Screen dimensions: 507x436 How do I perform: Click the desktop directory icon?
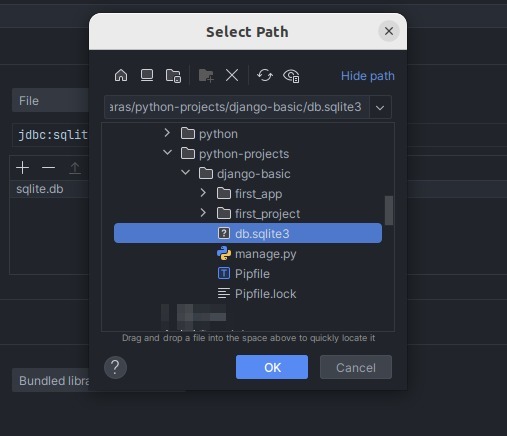[x=147, y=75]
